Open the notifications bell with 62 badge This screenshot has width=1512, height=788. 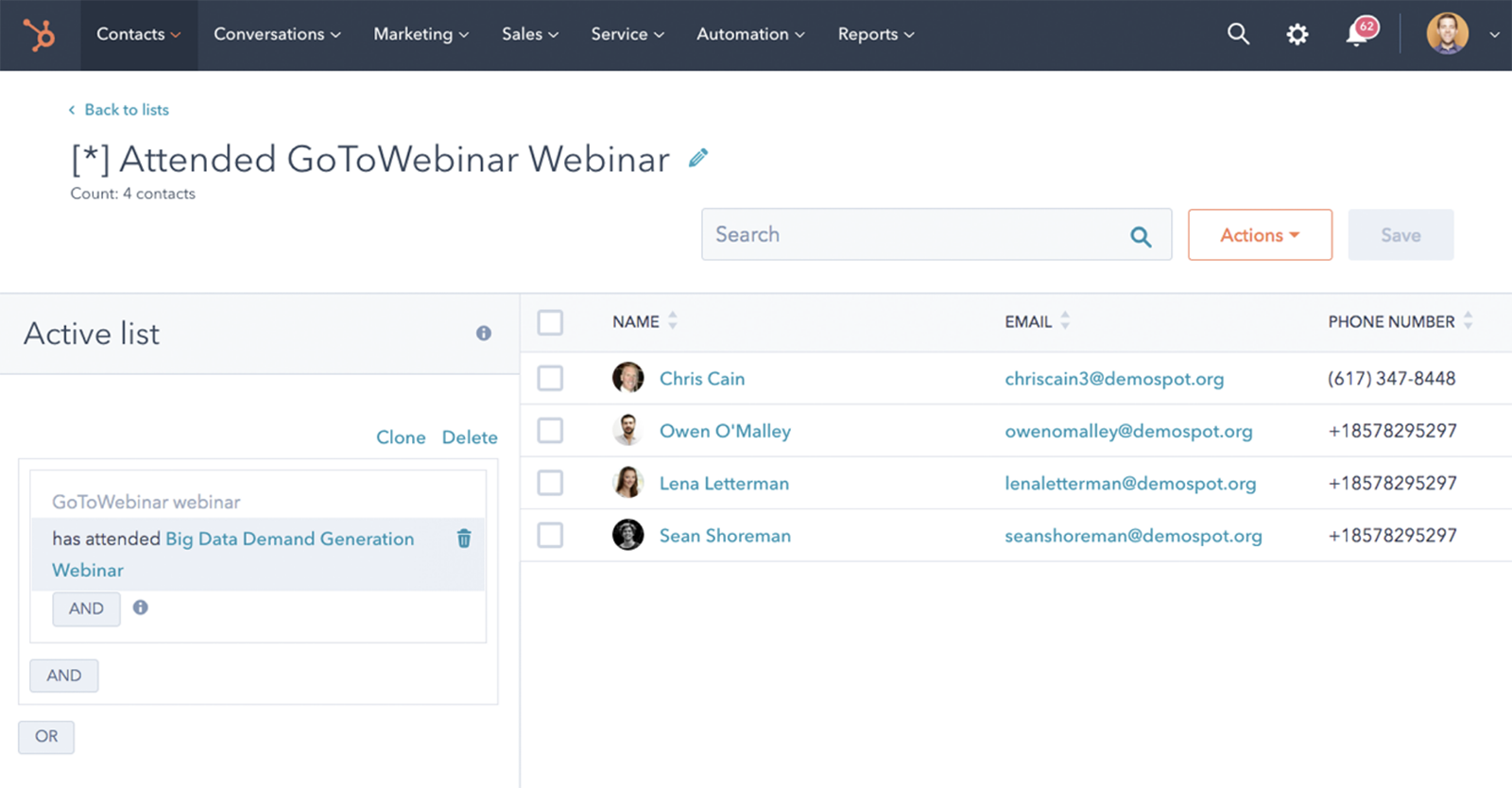tap(1361, 32)
